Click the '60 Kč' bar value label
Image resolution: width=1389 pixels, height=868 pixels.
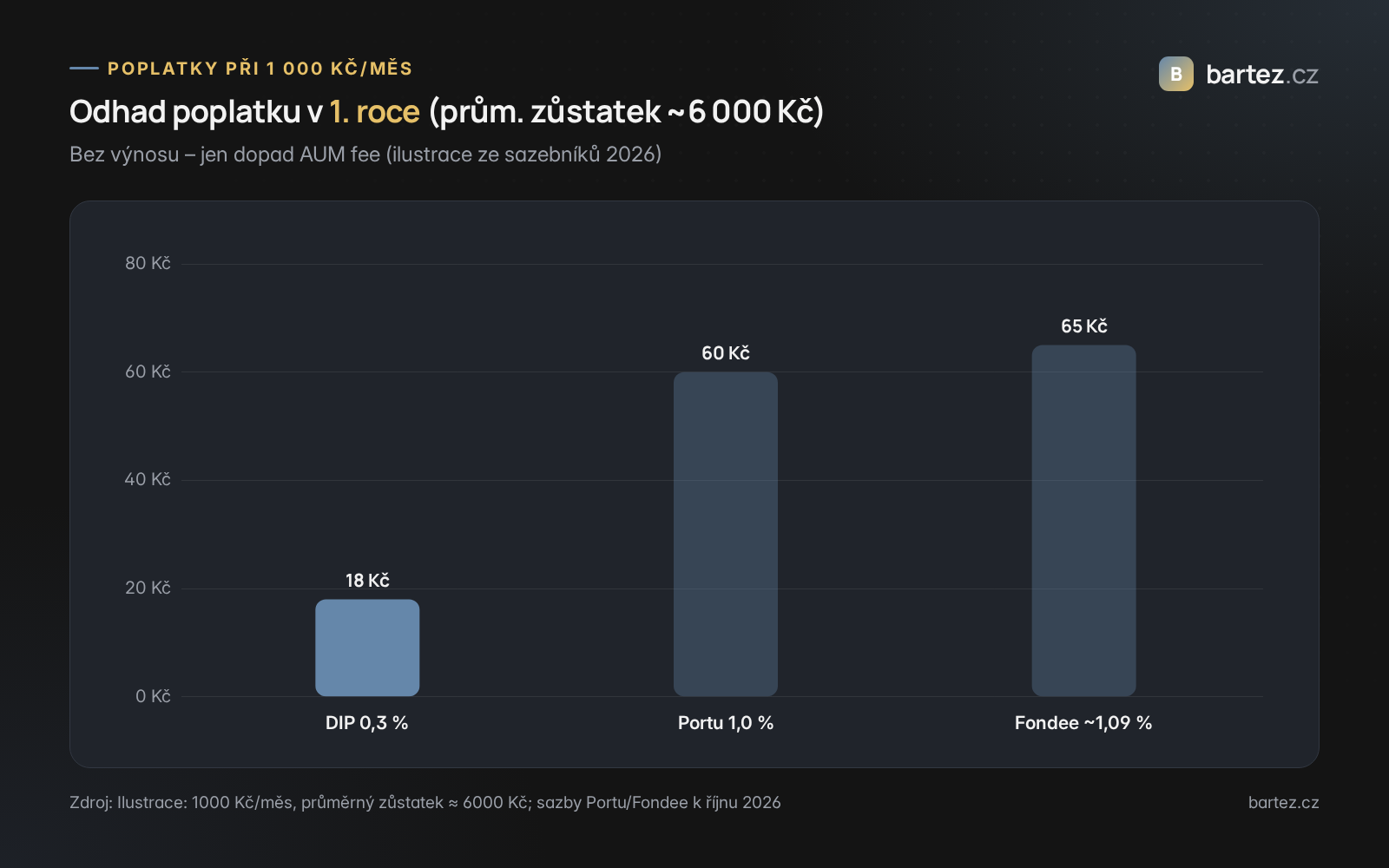pyautogui.click(x=726, y=352)
